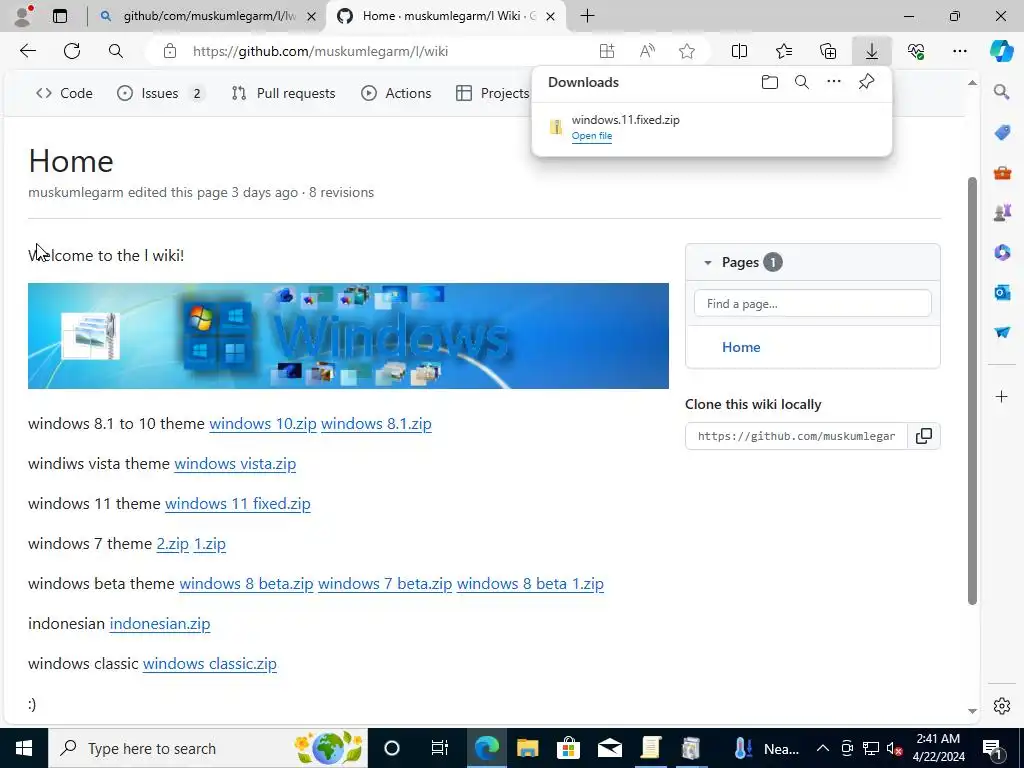
Task: Activate Read aloud icon in address bar
Action: [x=647, y=51]
